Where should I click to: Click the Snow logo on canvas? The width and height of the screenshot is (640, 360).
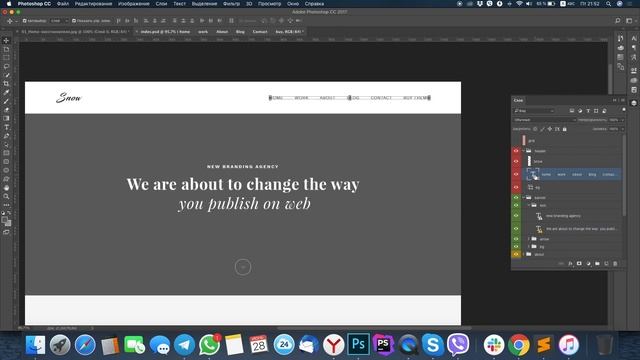click(x=69, y=97)
